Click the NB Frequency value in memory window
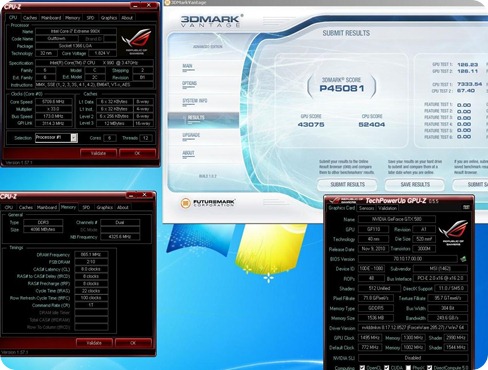 coord(120,237)
